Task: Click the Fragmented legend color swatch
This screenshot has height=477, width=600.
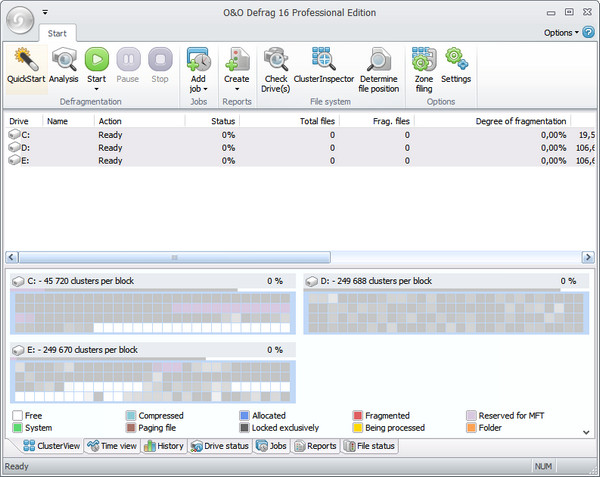Action: coord(358,415)
